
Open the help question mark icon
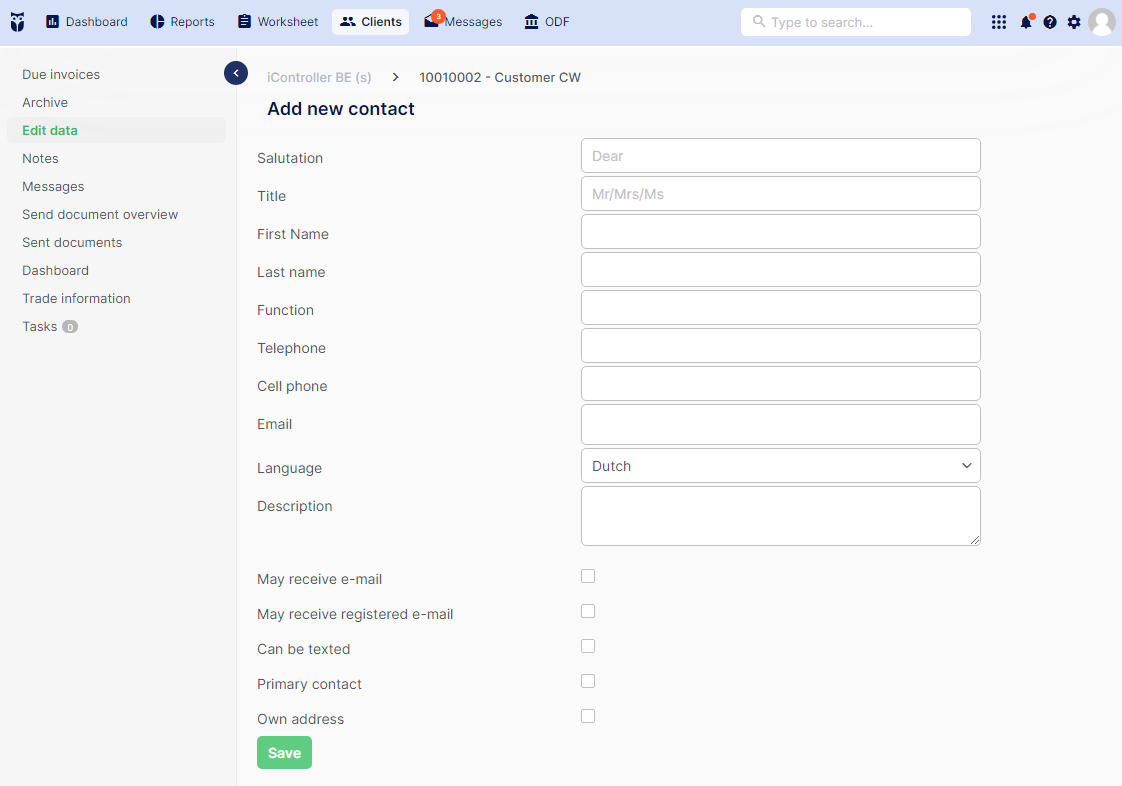pyautogui.click(x=1050, y=22)
